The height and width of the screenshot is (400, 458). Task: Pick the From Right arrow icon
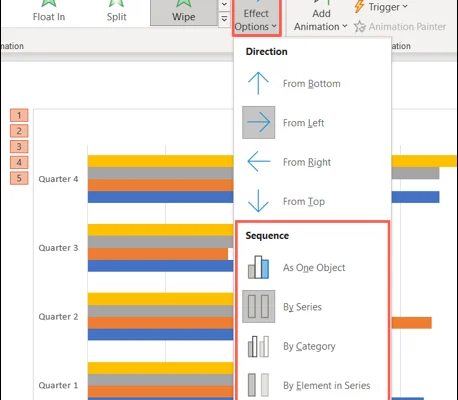[x=259, y=162]
